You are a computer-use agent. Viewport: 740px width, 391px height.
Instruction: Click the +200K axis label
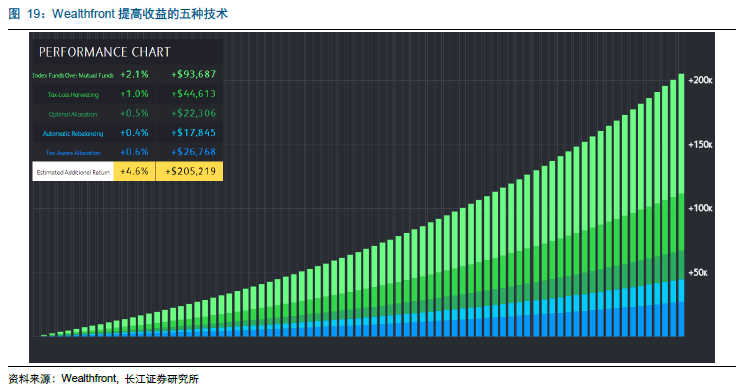pyautogui.click(x=700, y=80)
